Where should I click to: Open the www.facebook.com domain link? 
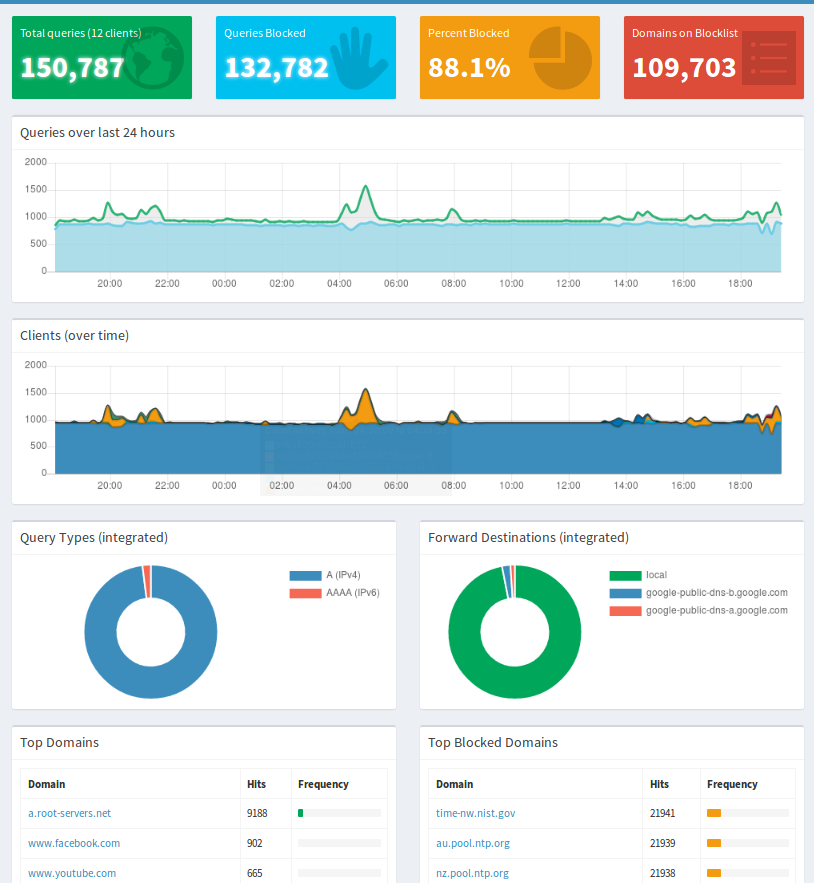coord(74,844)
